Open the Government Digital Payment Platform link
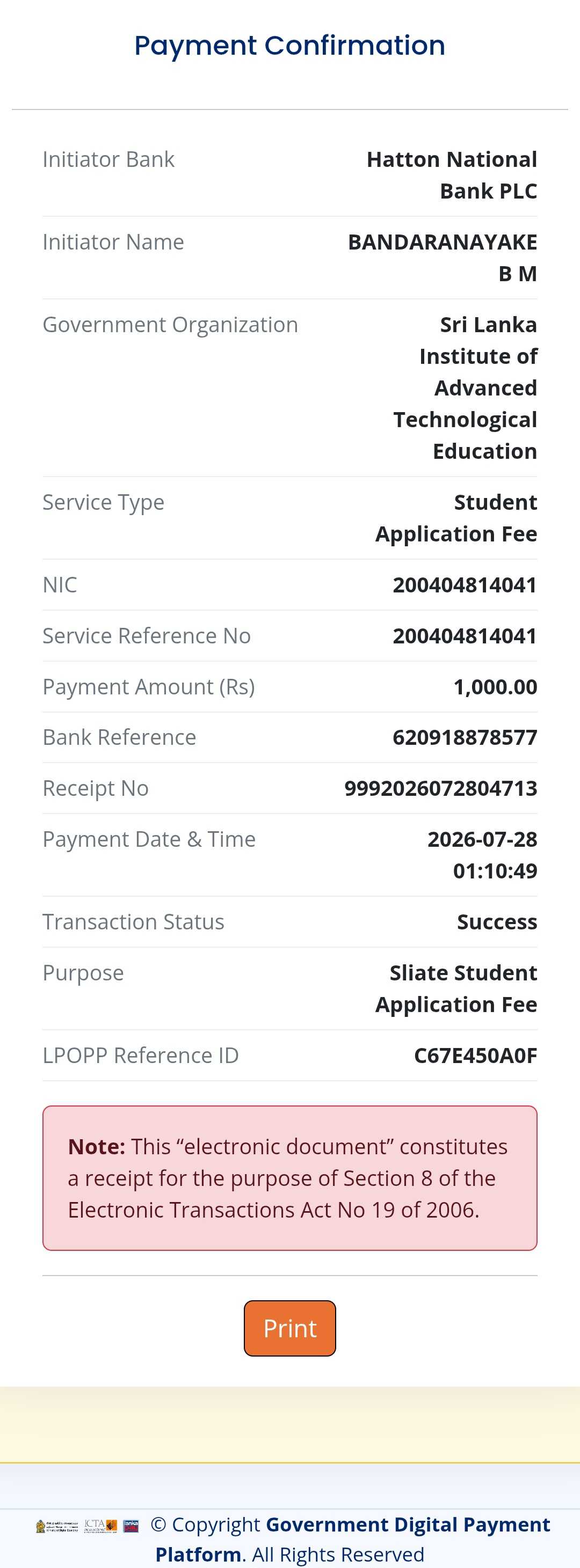This screenshot has width=580, height=1568. point(353,1539)
